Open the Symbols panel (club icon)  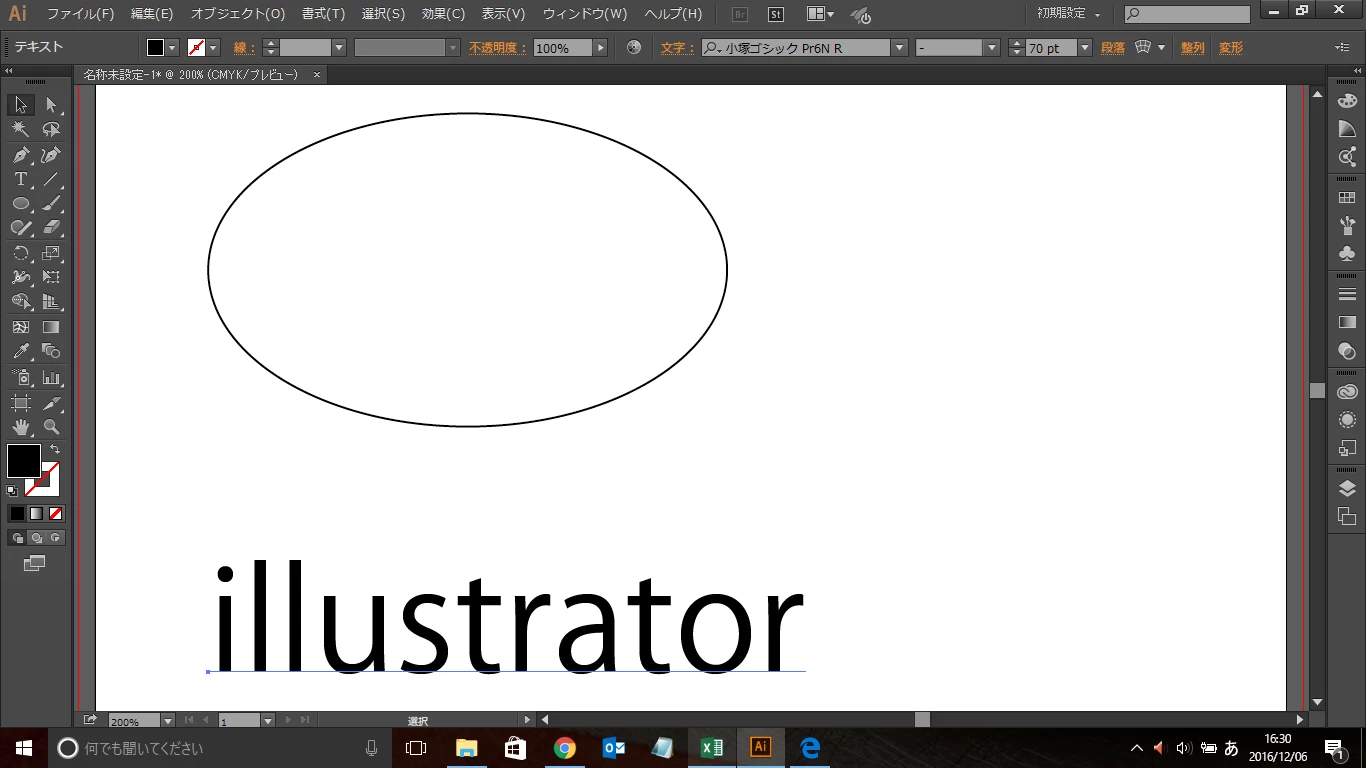coord(1347,253)
